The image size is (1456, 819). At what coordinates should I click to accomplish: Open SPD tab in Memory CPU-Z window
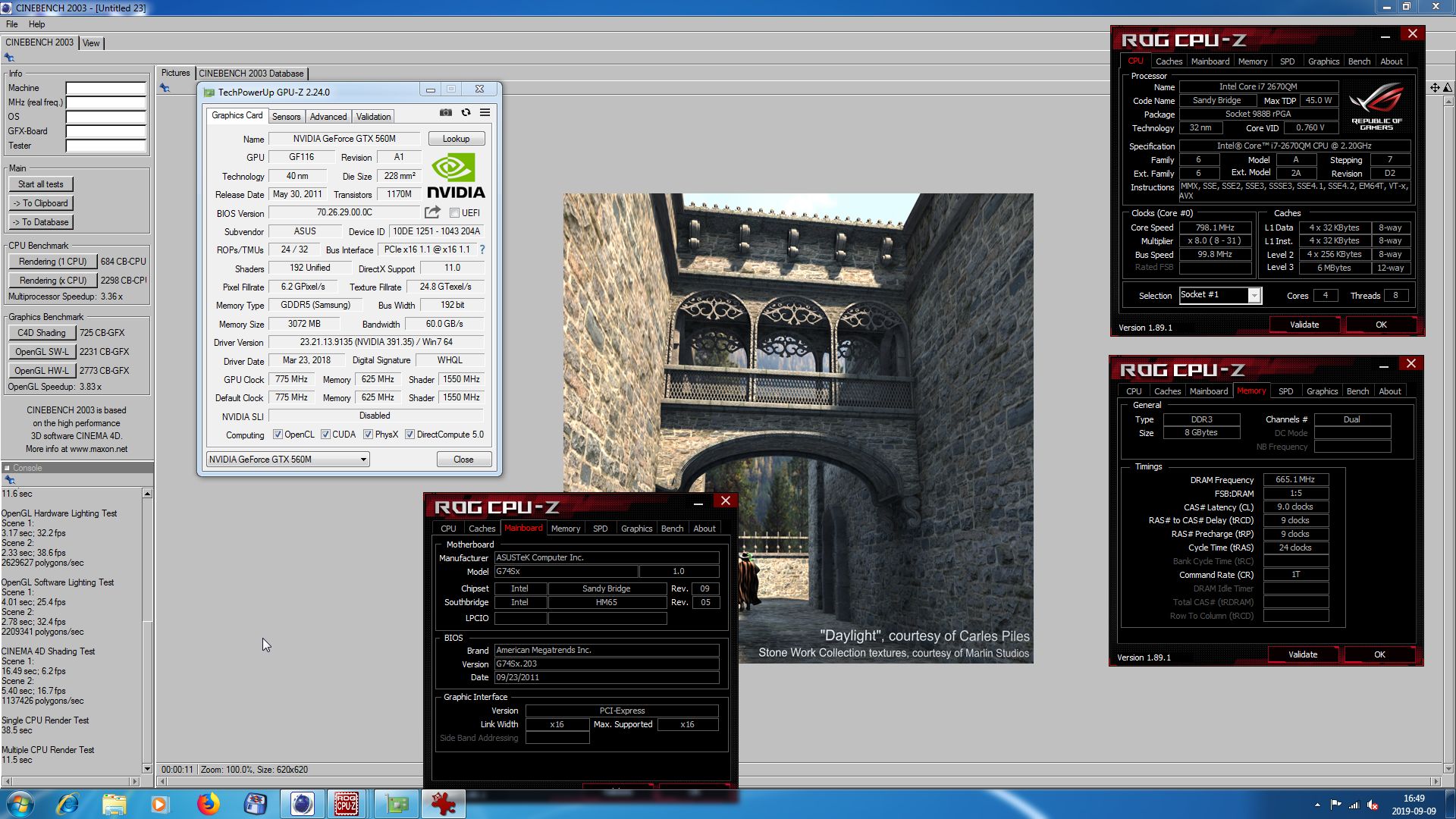point(1285,391)
